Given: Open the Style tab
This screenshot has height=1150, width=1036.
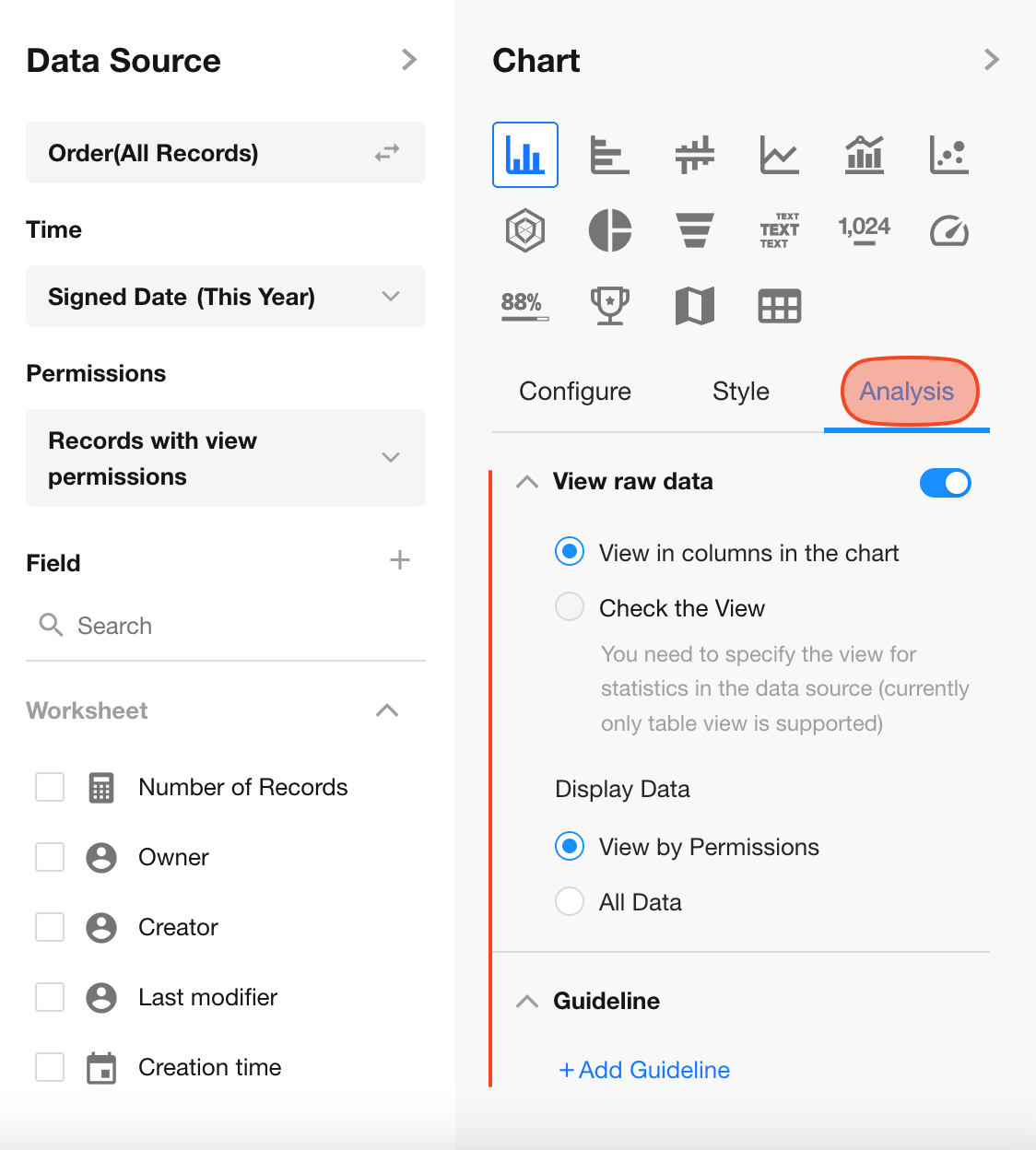Looking at the screenshot, I should tap(740, 392).
